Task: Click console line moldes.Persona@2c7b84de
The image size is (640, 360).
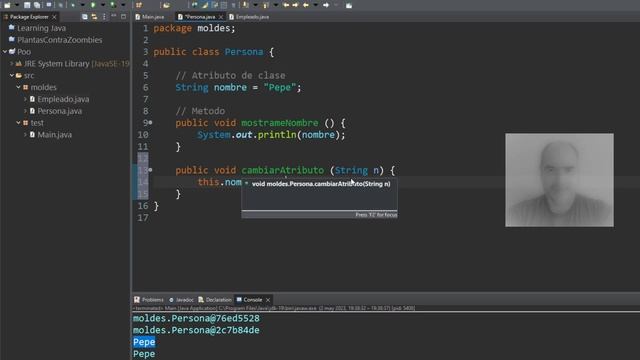Action: tap(196, 330)
